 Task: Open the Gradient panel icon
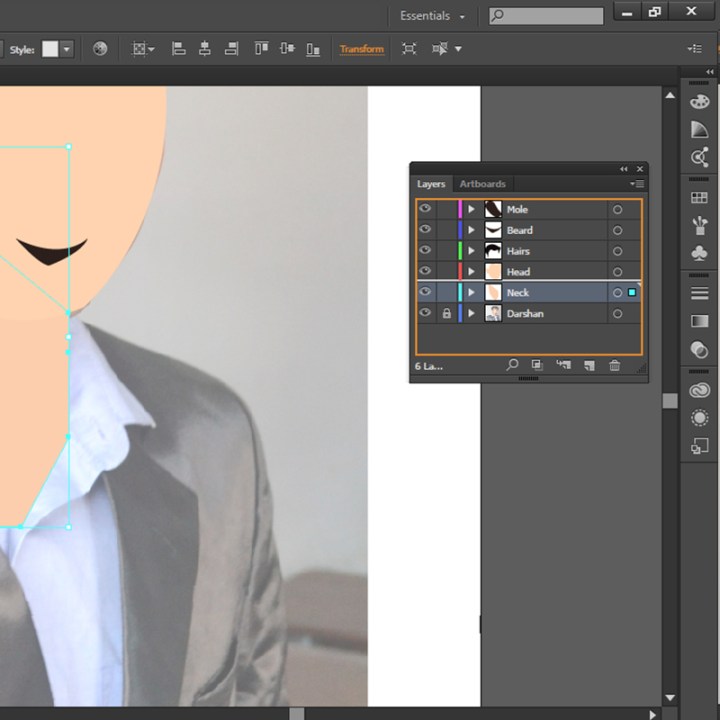click(x=699, y=321)
